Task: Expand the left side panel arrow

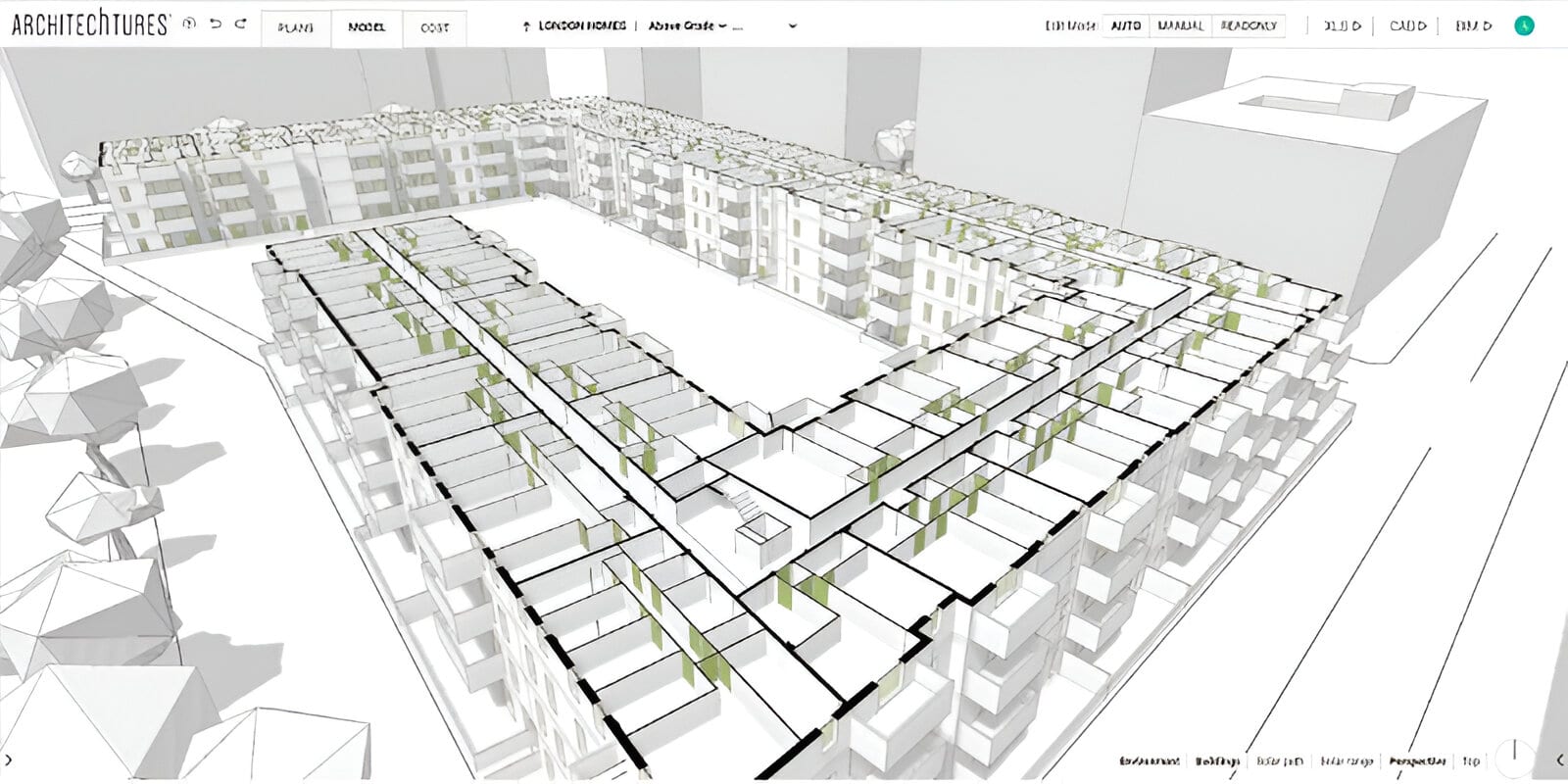Action: (x=9, y=759)
